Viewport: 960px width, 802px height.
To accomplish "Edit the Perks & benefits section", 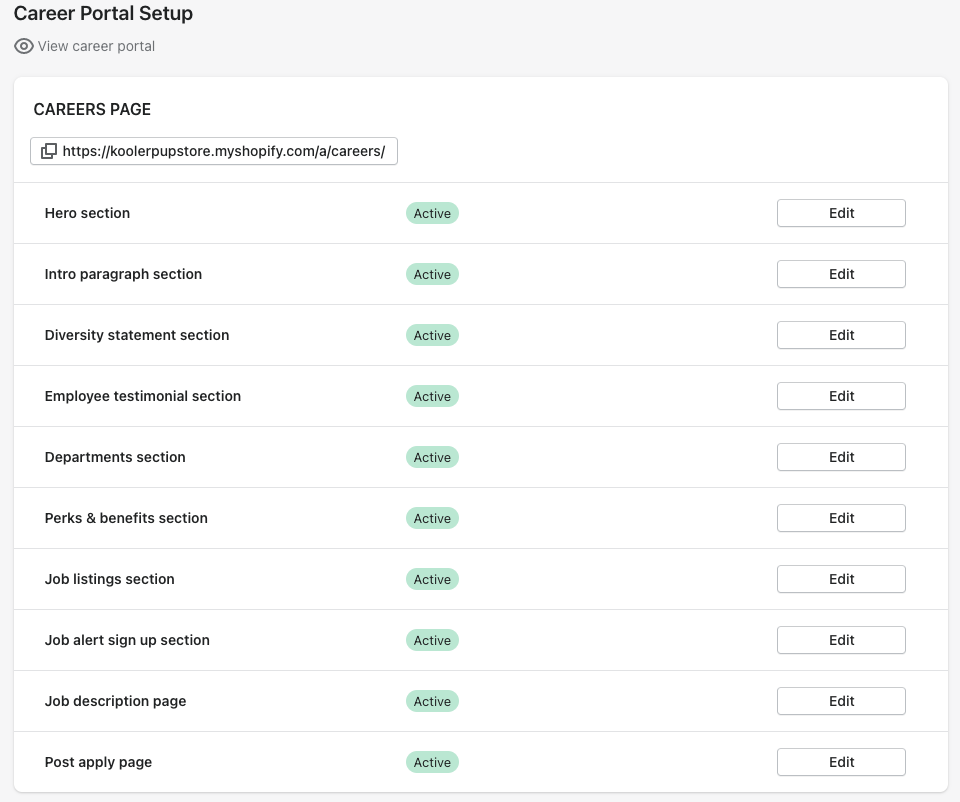I will (840, 518).
